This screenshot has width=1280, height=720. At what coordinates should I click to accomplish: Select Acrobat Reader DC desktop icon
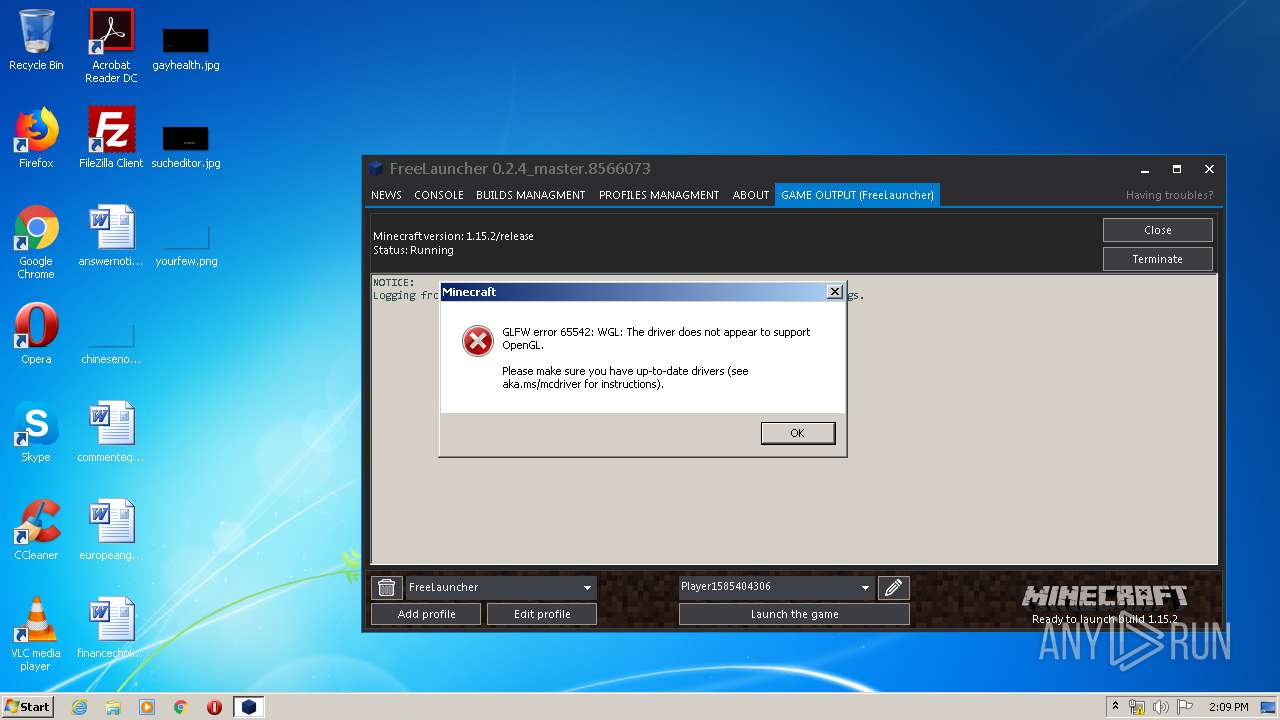[111, 46]
